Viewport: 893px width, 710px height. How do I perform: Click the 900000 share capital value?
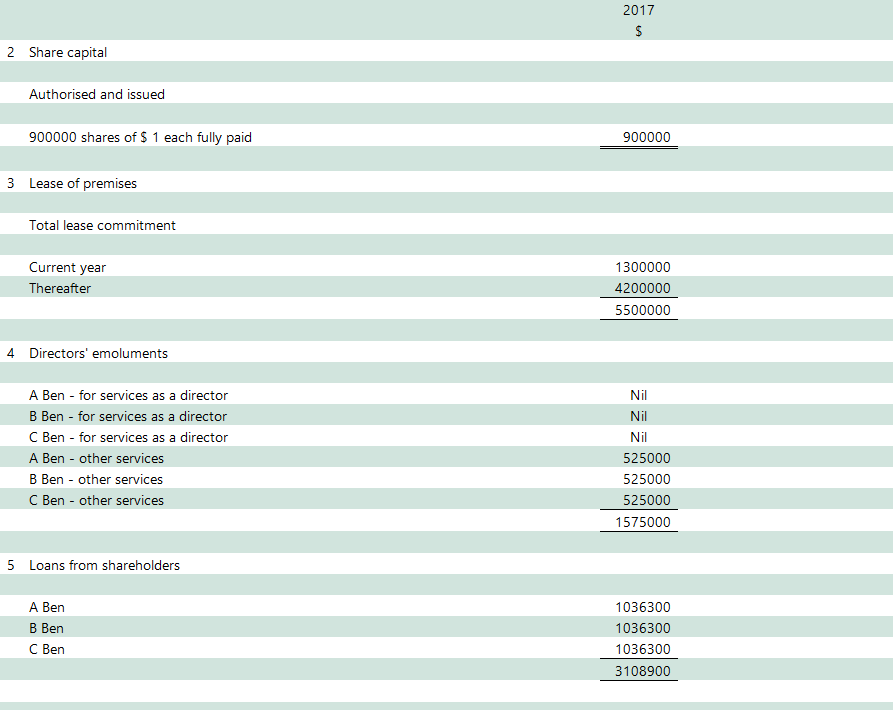pos(646,137)
